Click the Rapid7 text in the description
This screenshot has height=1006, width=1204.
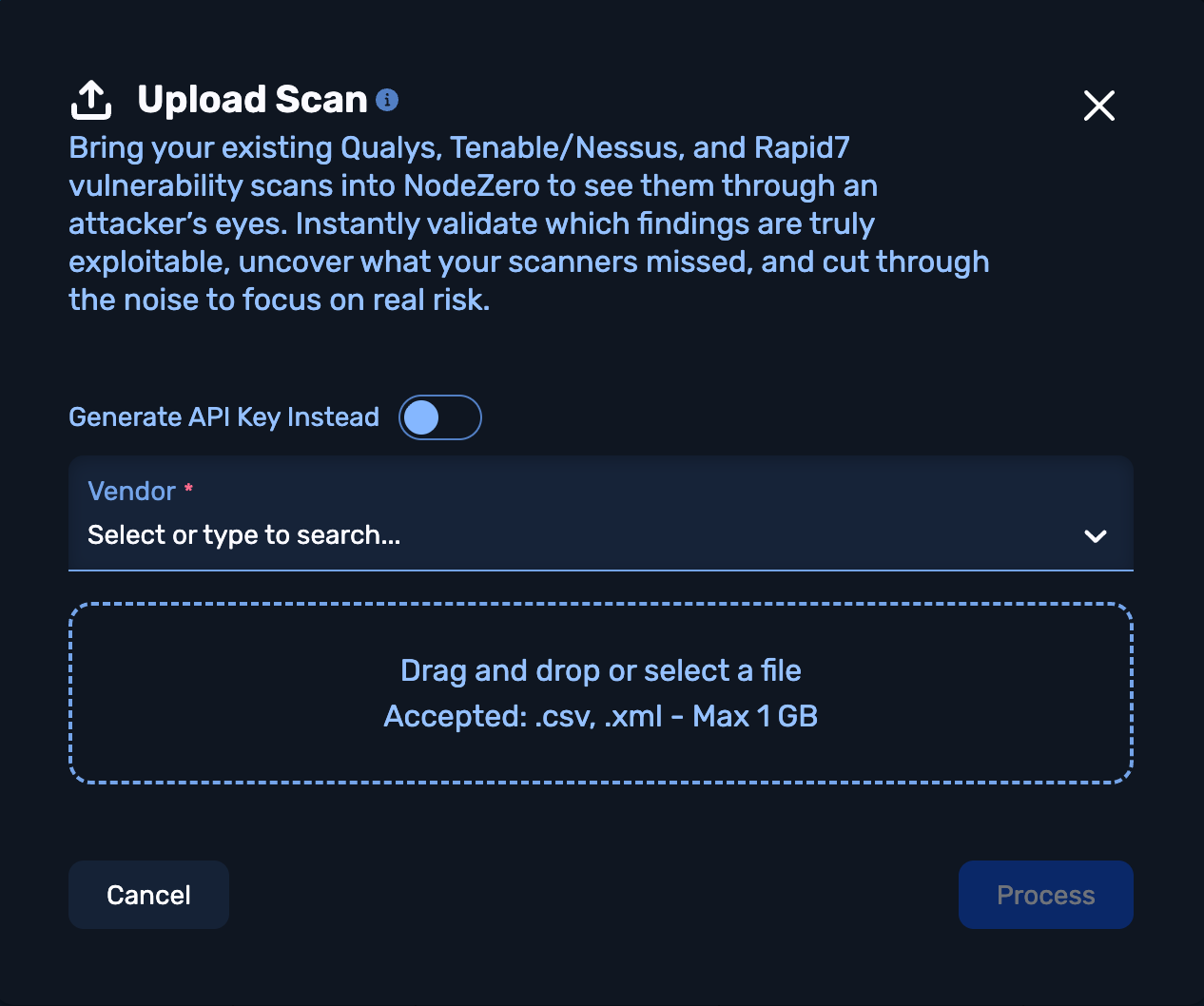(x=802, y=148)
